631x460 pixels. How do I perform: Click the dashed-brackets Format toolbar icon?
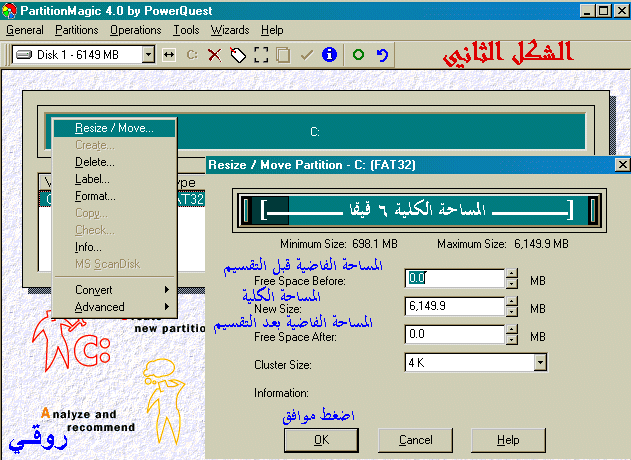(261, 55)
